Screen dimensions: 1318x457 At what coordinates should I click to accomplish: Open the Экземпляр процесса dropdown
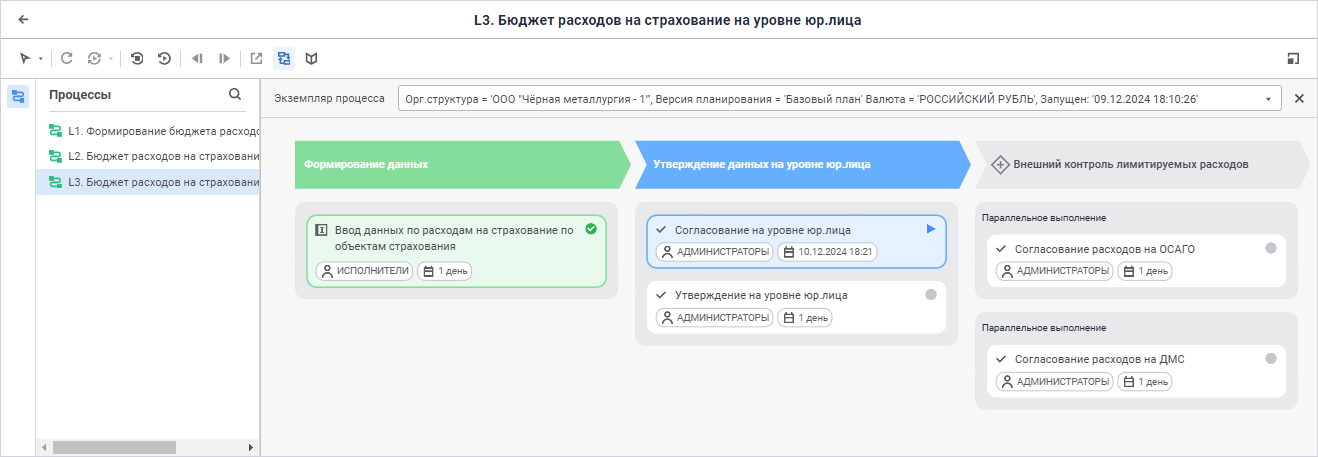click(1268, 99)
